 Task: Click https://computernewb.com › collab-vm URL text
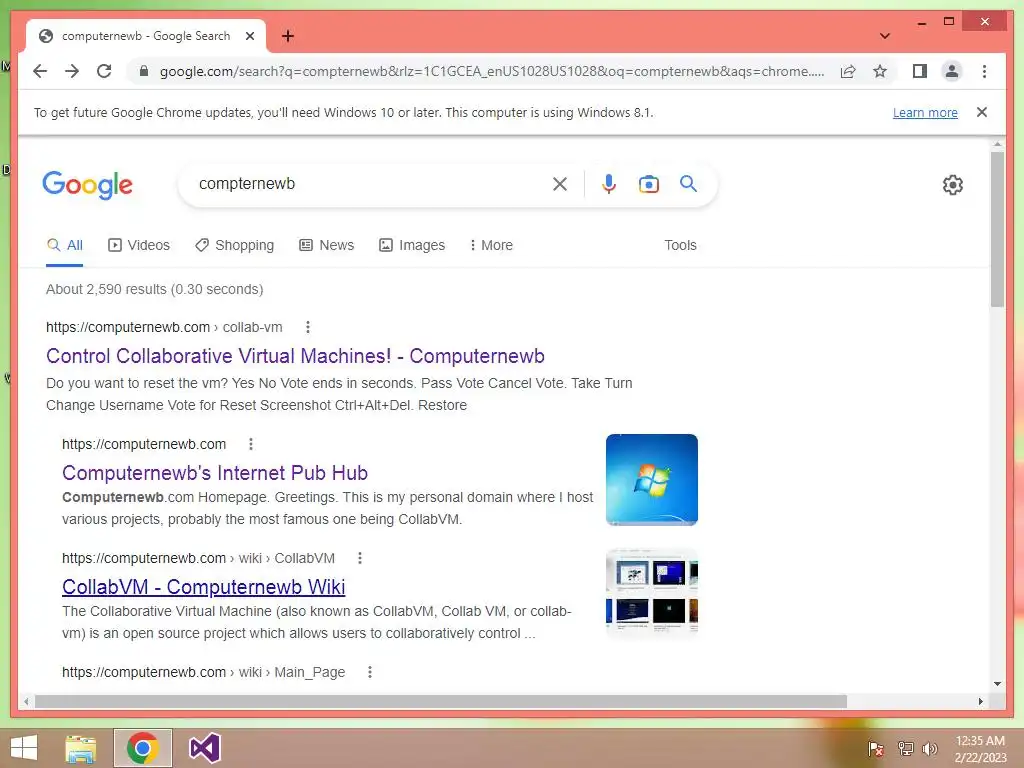tap(164, 327)
